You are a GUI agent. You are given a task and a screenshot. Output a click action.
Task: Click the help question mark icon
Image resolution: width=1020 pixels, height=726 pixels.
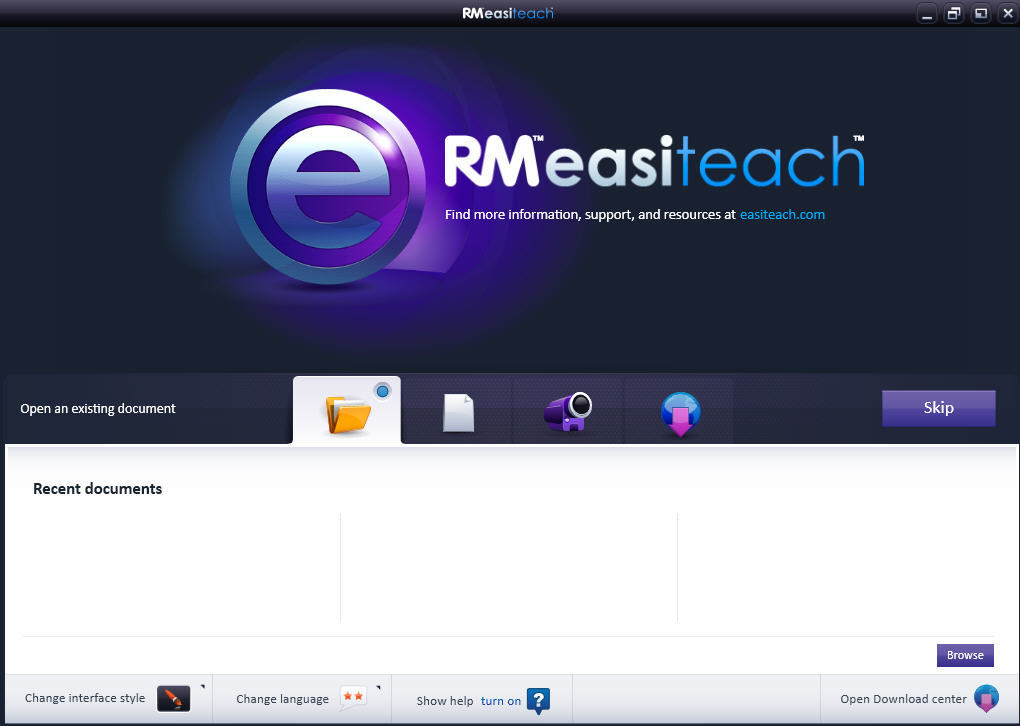pos(538,701)
